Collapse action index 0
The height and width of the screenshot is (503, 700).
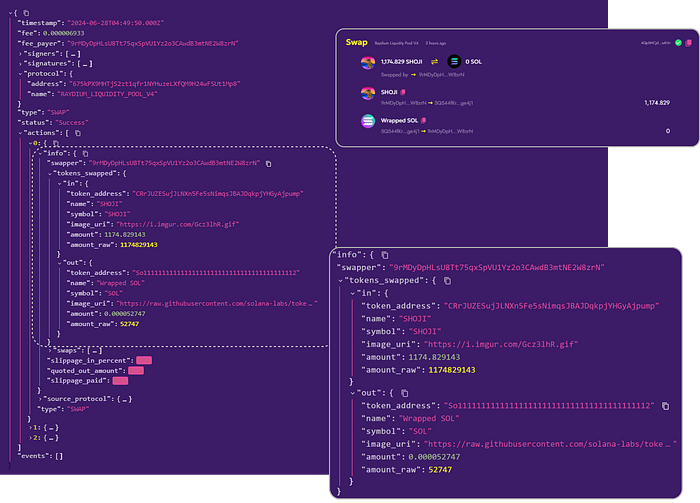pos(30,143)
